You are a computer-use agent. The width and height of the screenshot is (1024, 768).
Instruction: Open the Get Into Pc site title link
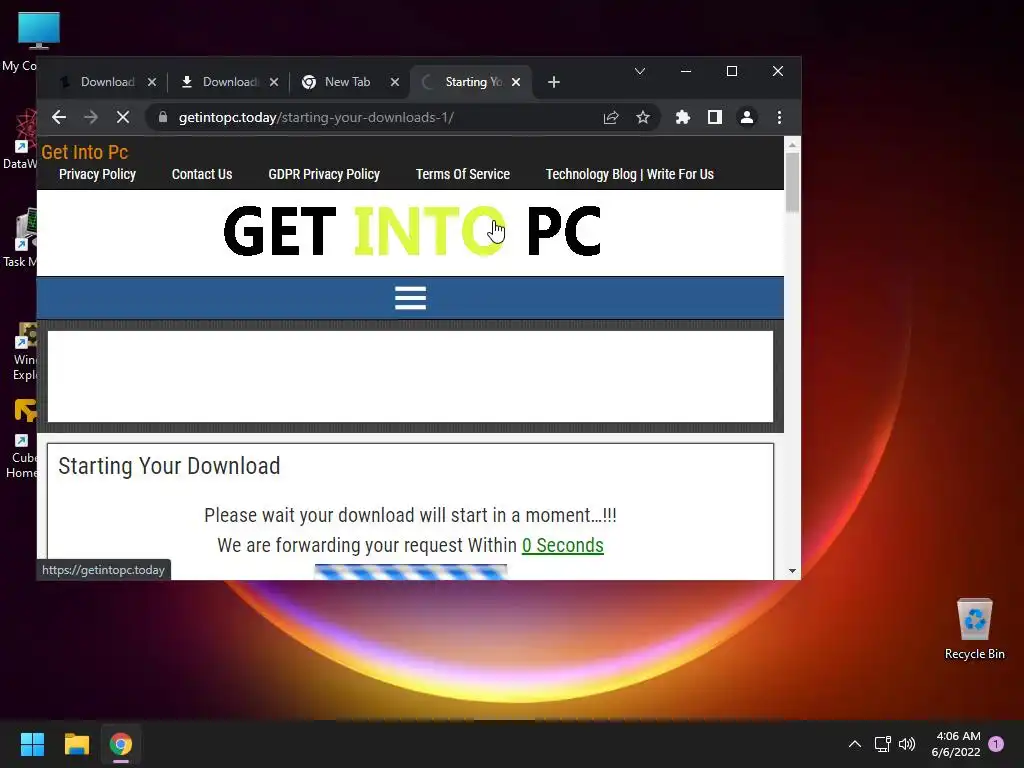[85, 152]
